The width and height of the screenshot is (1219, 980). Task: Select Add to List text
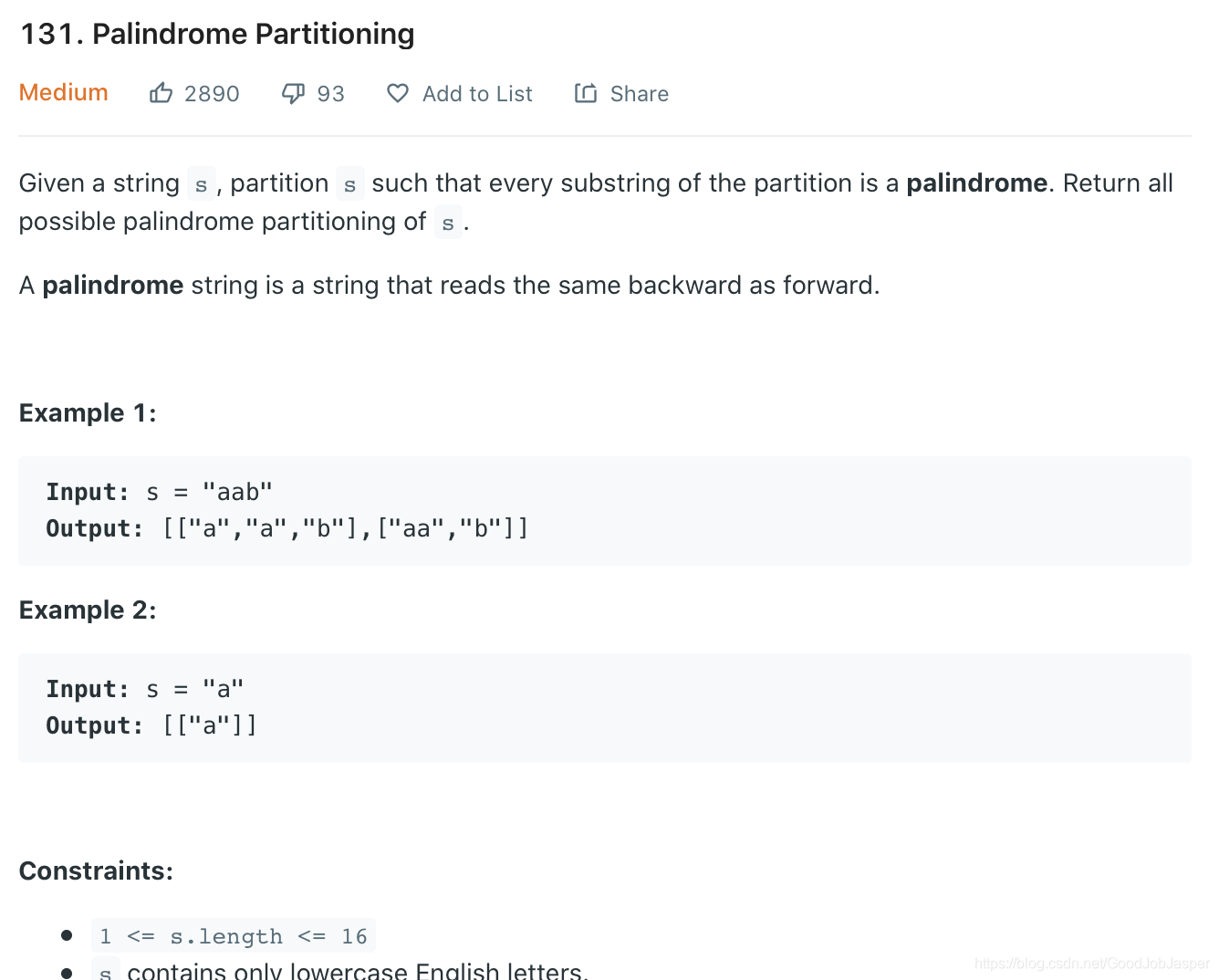tap(477, 94)
